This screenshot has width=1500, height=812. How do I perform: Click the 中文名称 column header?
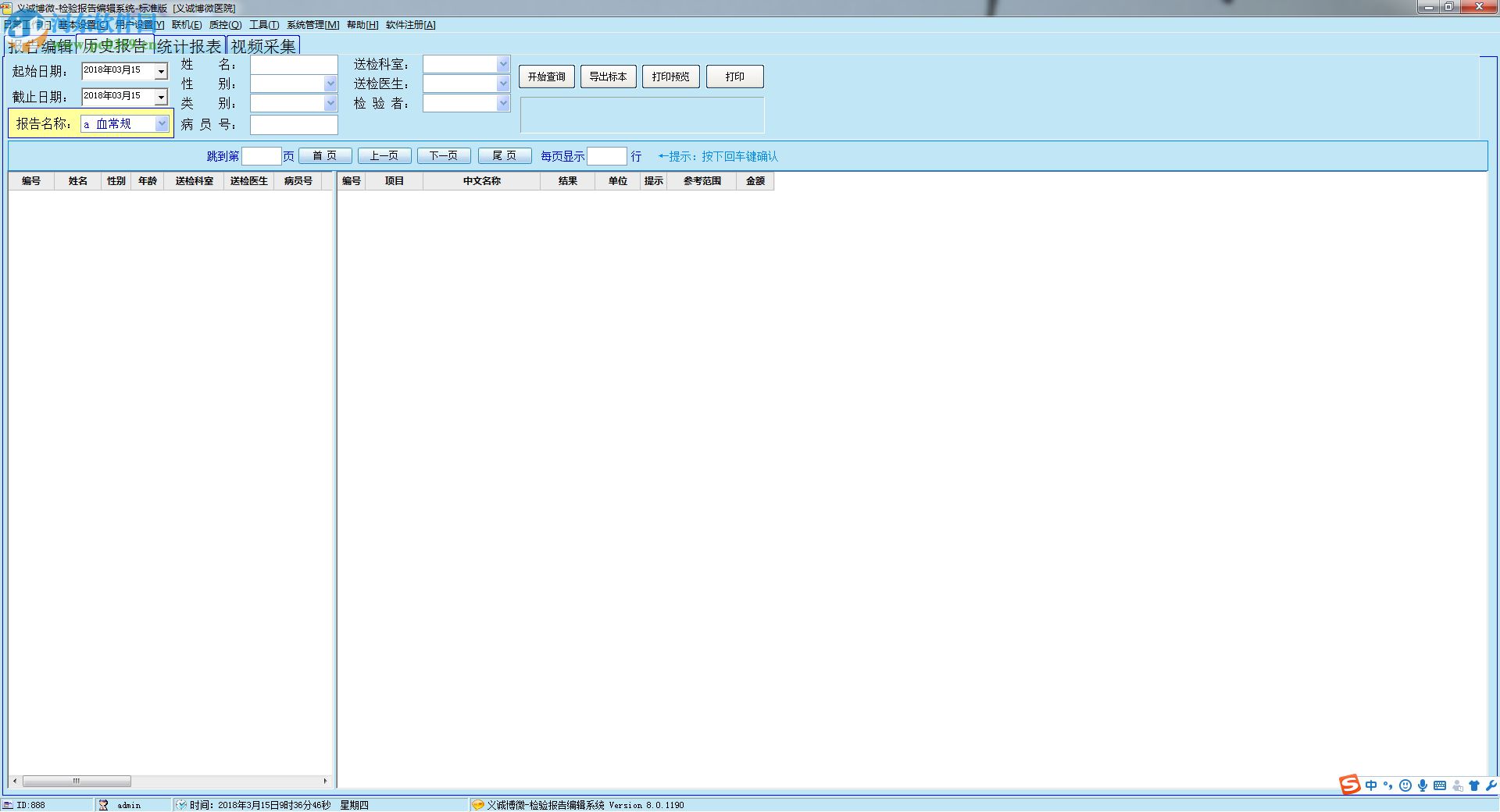click(482, 181)
